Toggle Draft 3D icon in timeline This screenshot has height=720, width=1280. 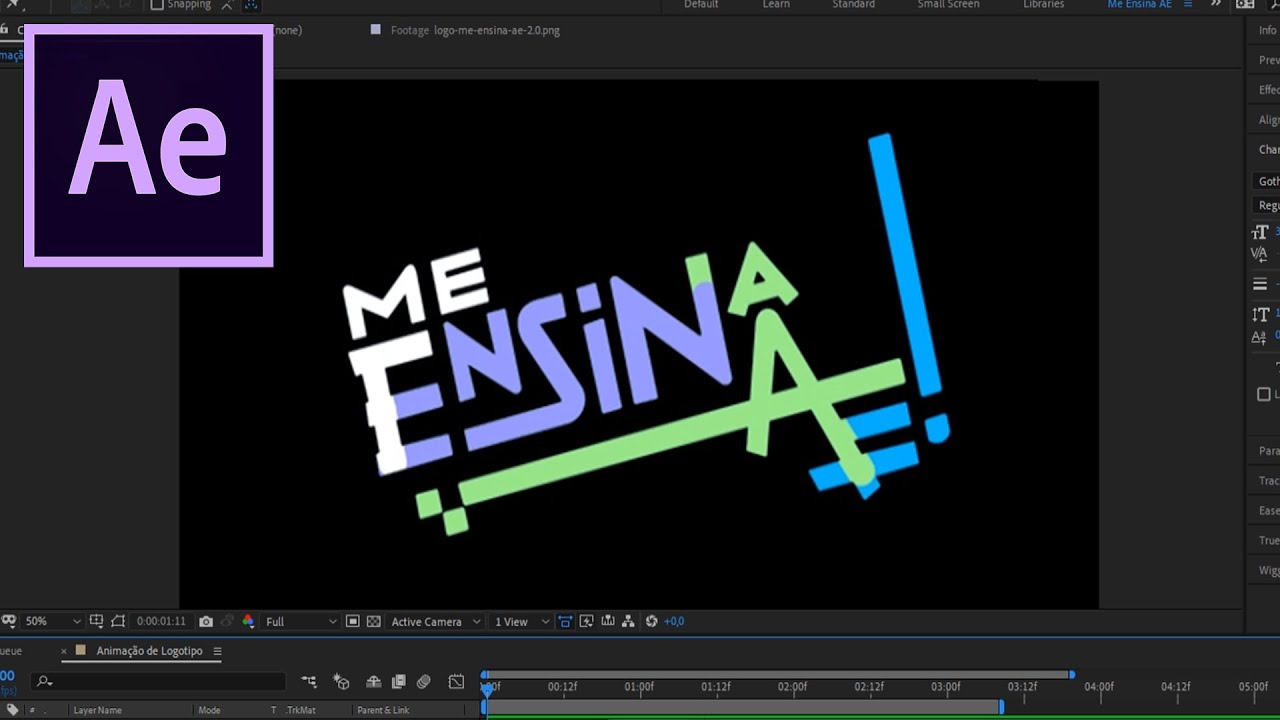(341, 682)
